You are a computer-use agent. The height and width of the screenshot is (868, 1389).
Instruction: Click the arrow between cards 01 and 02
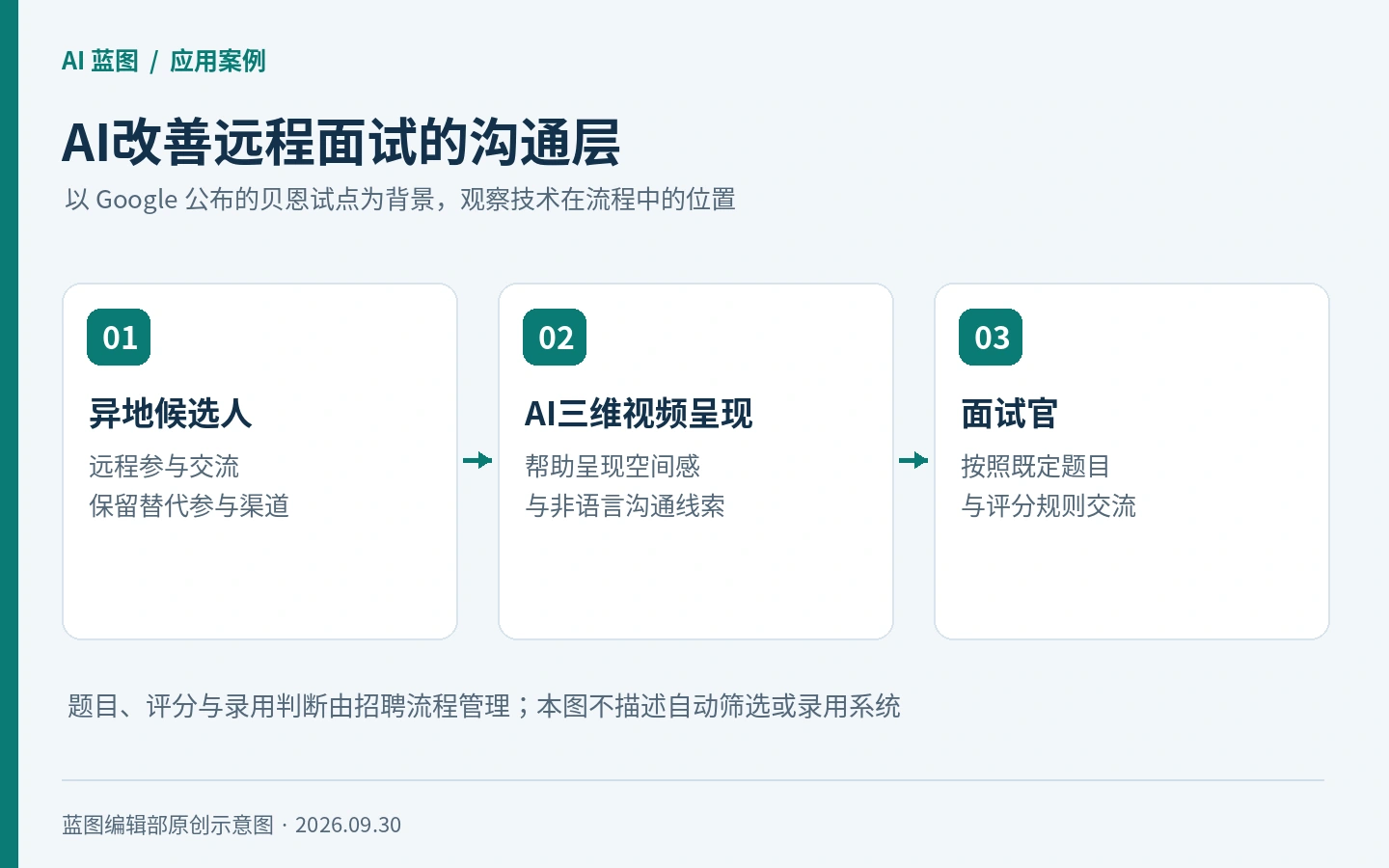click(477, 460)
